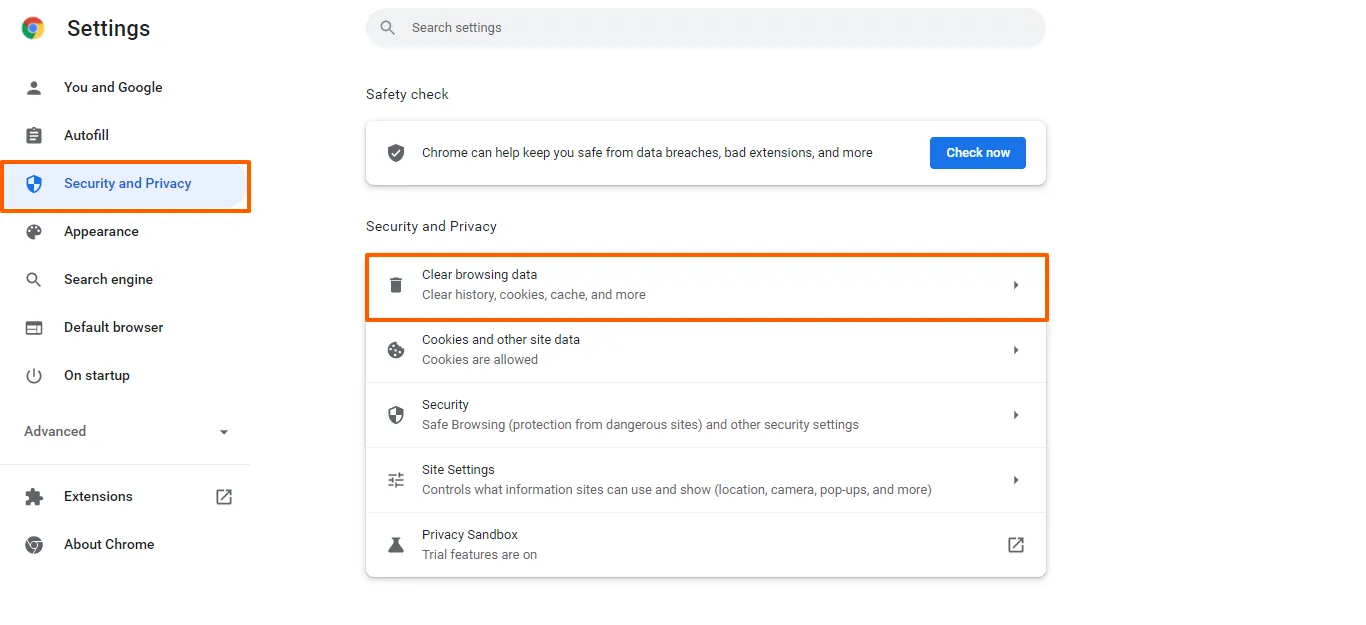Expand the Advanced section arrow
Screen dimensions: 1366x625
(x=224, y=433)
